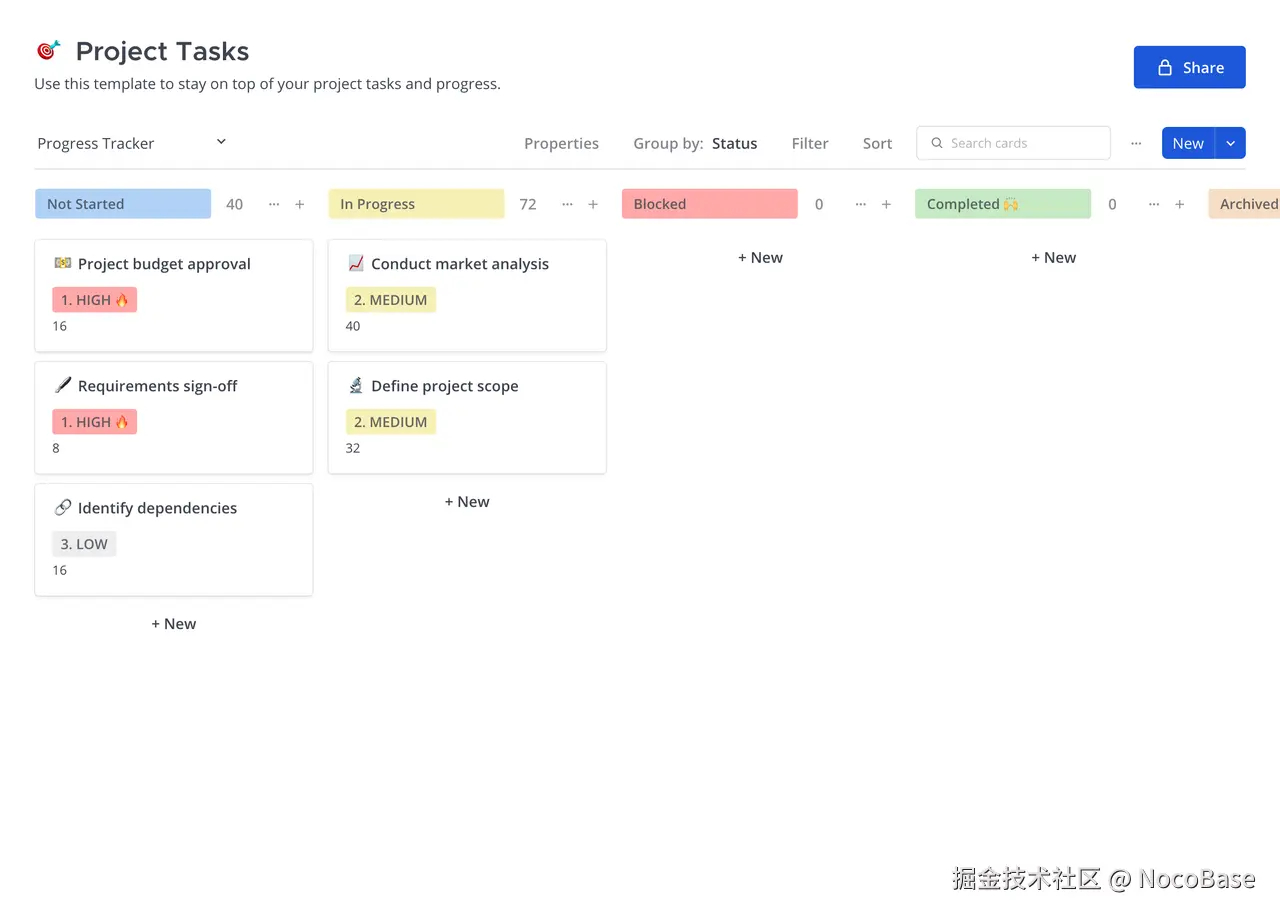Click the blue Share button
The width and height of the screenshot is (1280, 917).
(x=1189, y=67)
